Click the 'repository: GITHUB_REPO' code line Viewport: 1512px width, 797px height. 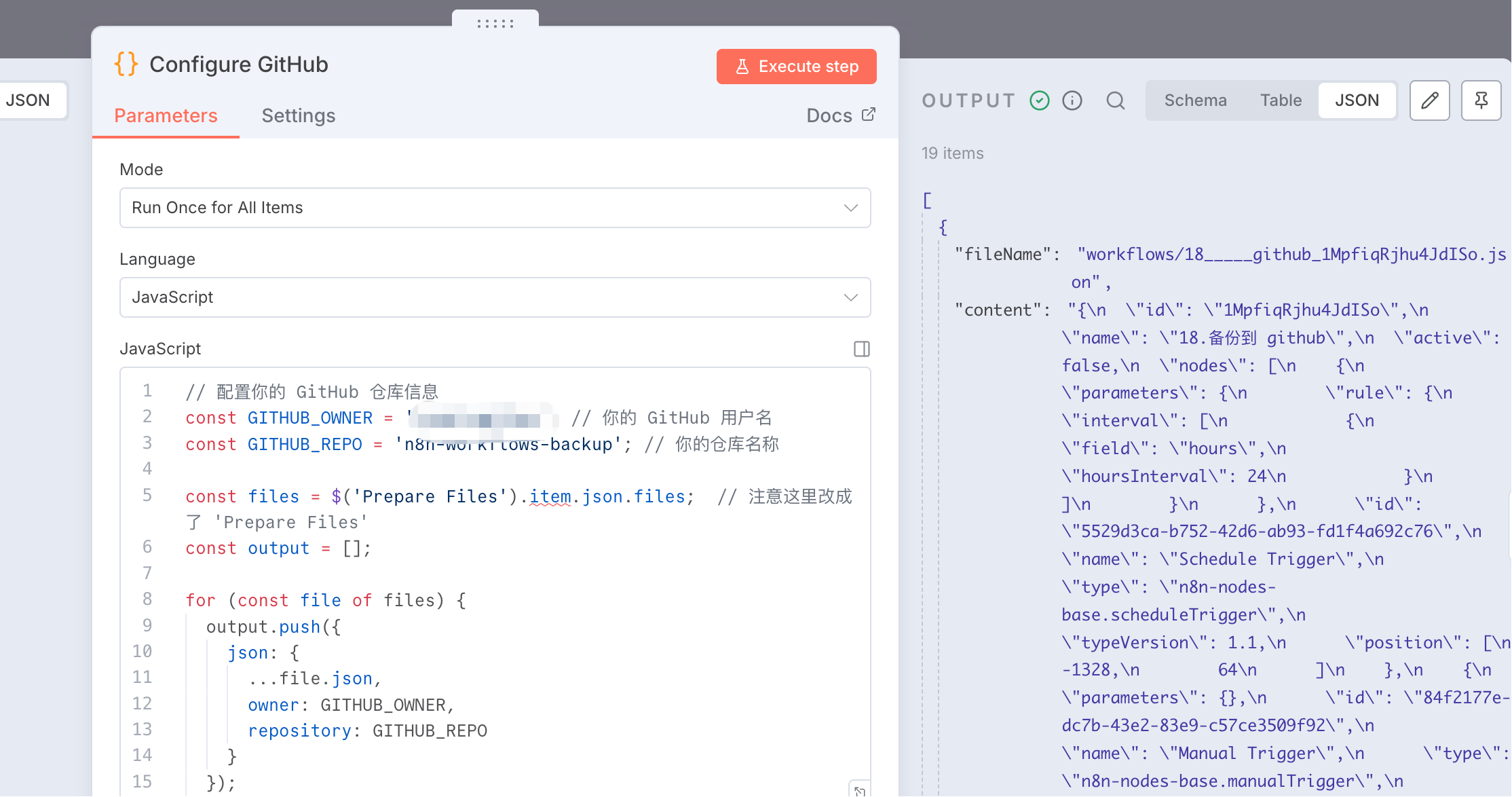(367, 730)
